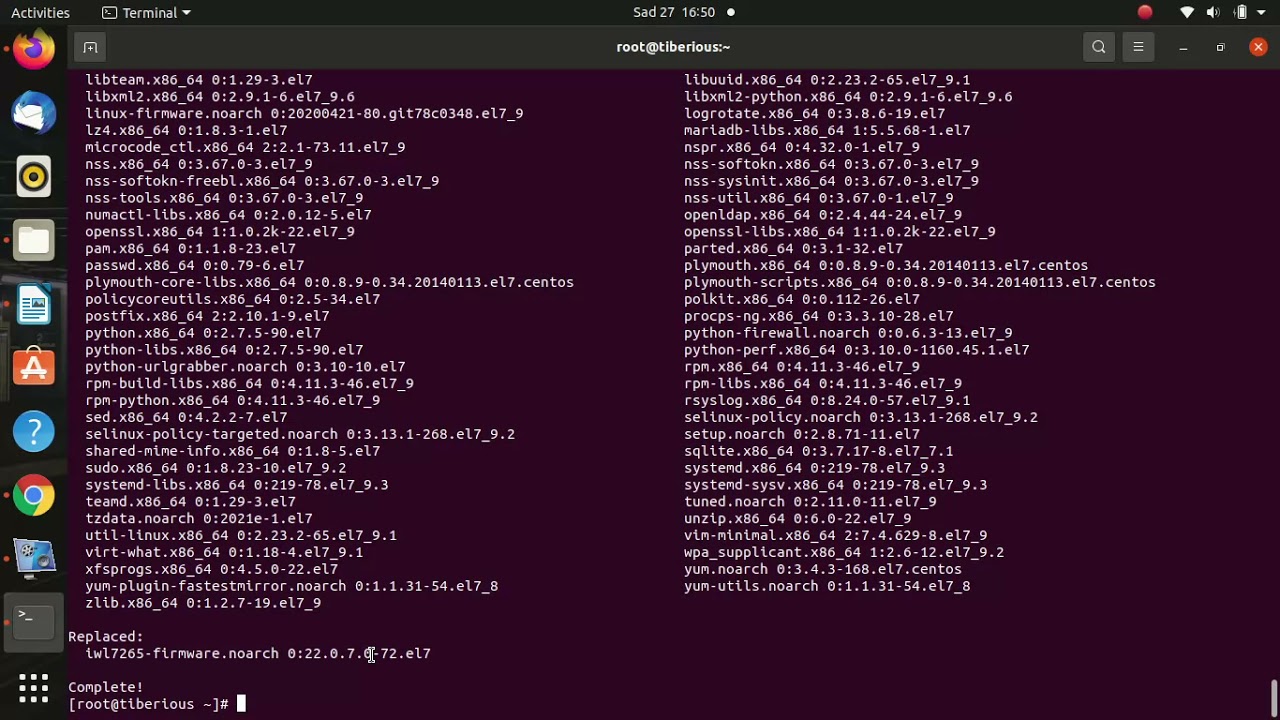1280x720 pixels.
Task: Open the Files manager in dock
Action: coord(33,240)
